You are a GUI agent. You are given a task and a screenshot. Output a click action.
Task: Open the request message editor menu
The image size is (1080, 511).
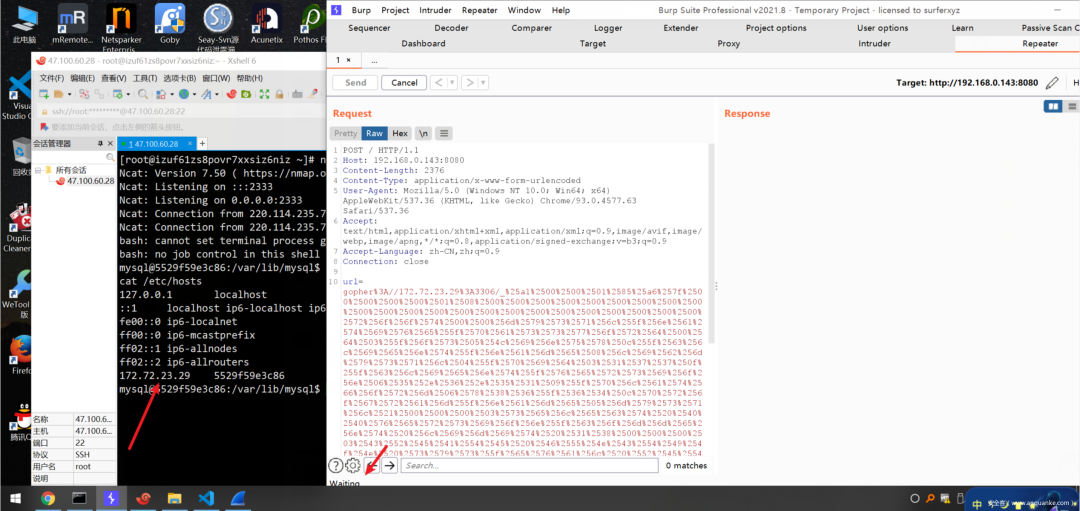coord(444,134)
